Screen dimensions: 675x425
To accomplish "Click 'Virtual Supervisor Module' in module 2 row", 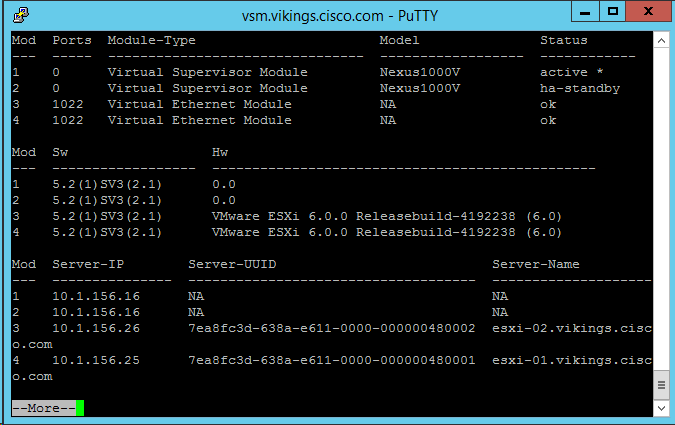I will (207, 88).
